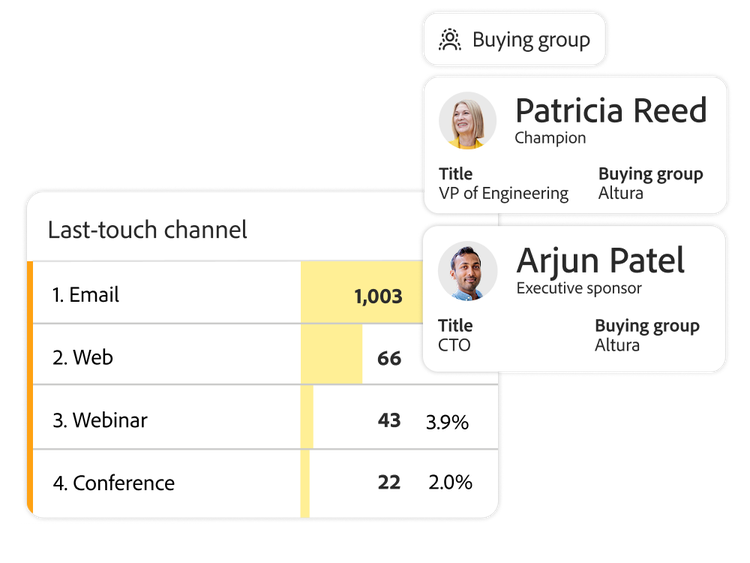Viewport: 750px width, 563px height.
Task: Open Altura buying group for Arjun Patel
Action: 617,345
